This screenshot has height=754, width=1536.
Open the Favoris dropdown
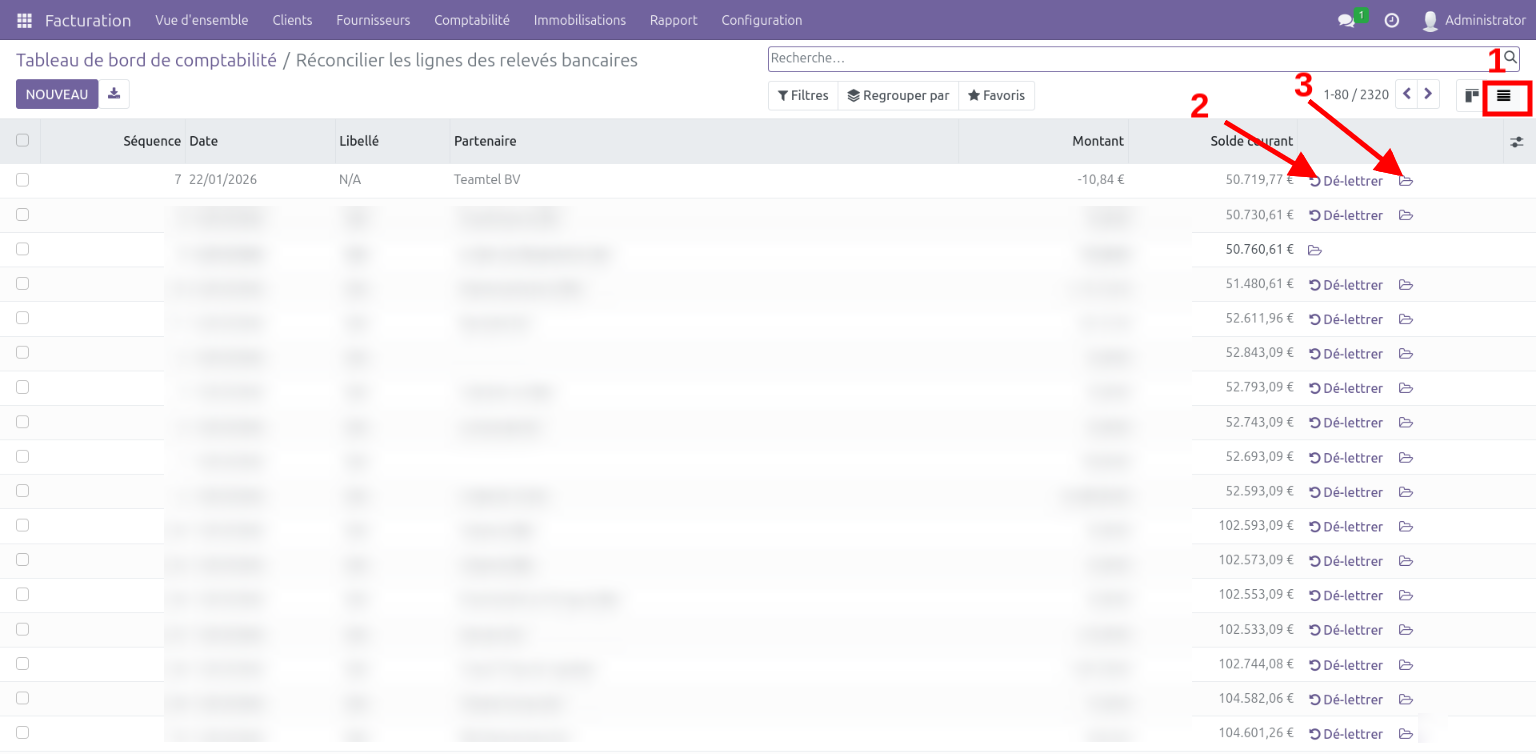click(x=996, y=96)
